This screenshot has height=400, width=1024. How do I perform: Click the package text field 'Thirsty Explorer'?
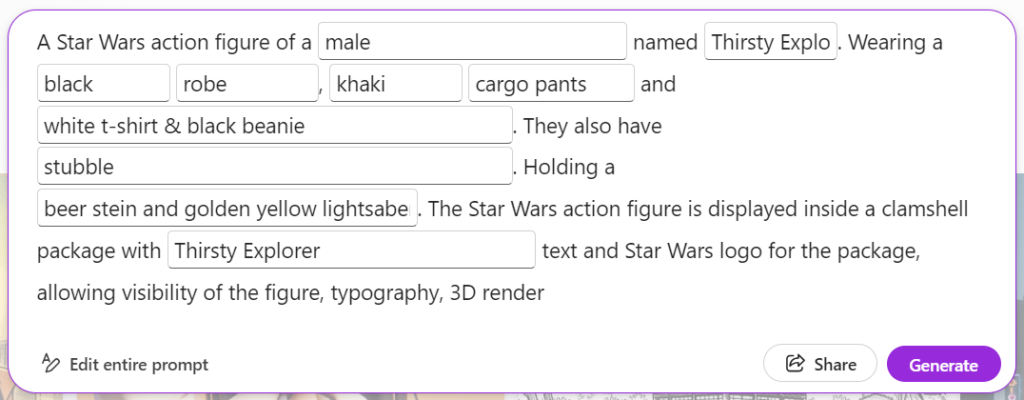coord(351,249)
